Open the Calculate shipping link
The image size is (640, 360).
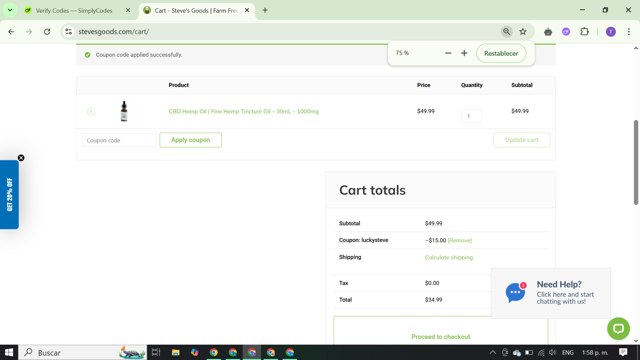point(449,258)
